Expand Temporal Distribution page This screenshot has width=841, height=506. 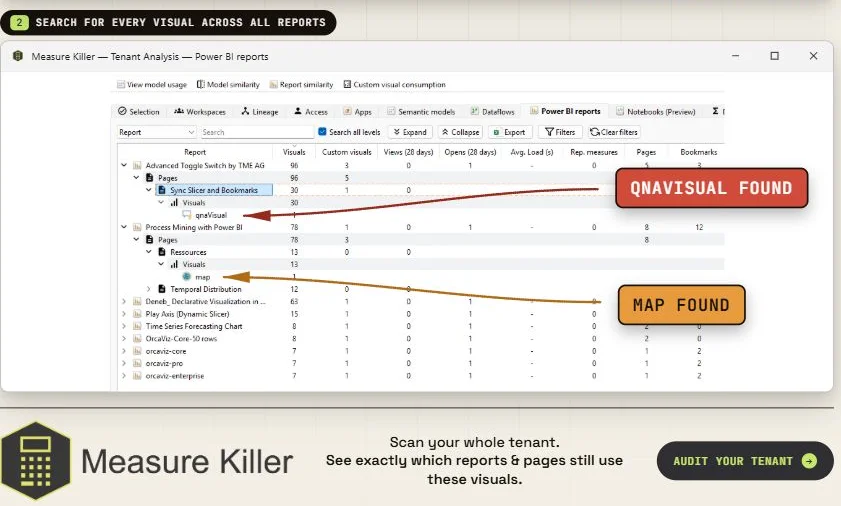click(x=149, y=289)
